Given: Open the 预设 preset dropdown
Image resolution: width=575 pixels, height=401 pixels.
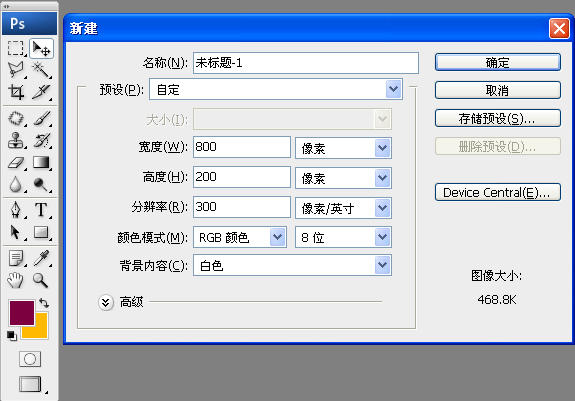Looking at the screenshot, I should click(x=276, y=89).
